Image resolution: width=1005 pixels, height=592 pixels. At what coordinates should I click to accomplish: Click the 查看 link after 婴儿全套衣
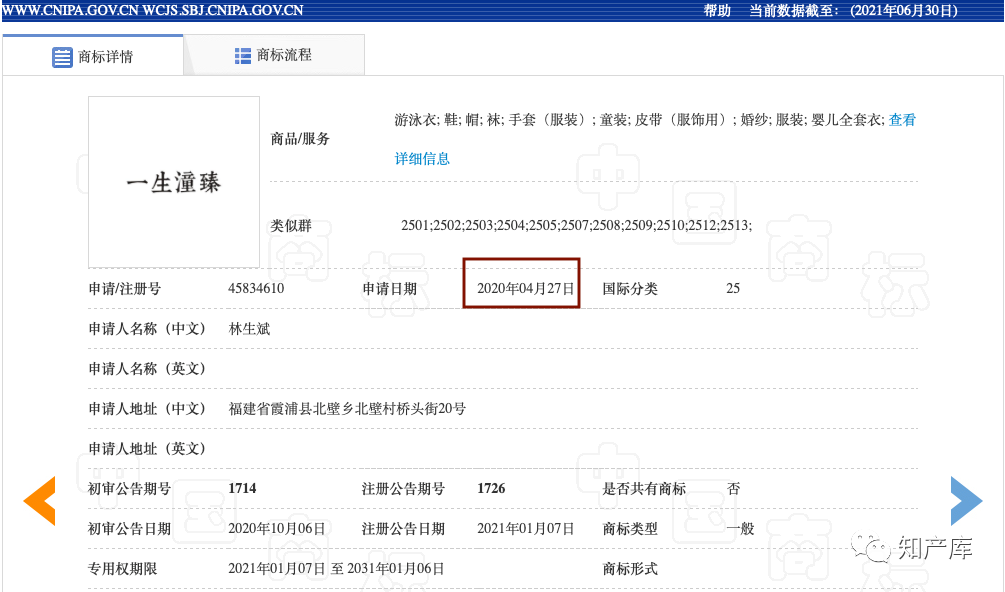pos(902,120)
